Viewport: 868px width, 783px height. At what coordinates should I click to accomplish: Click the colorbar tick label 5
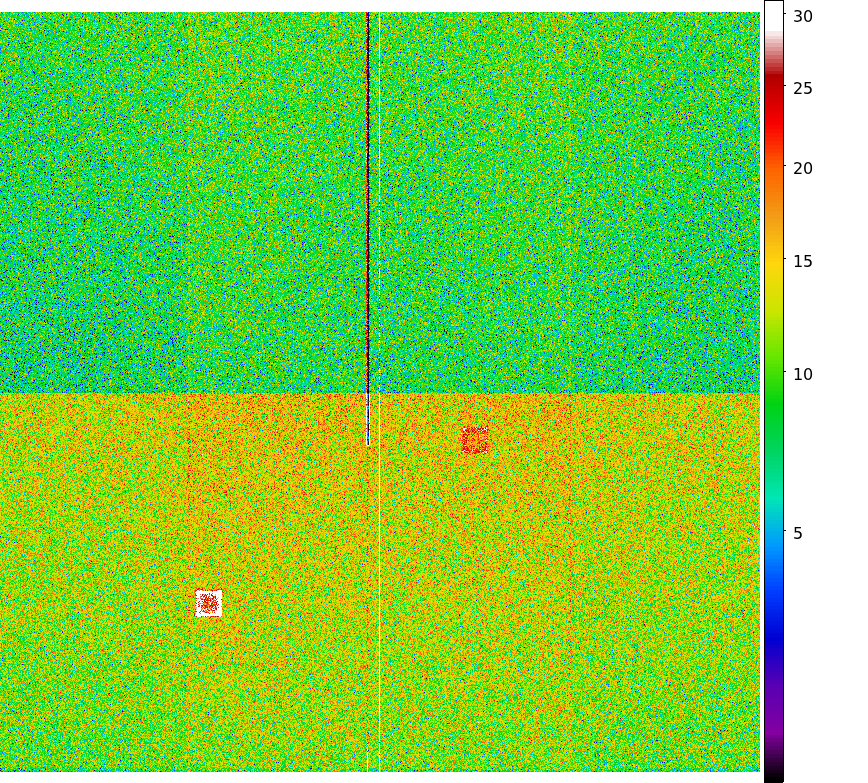point(798,533)
